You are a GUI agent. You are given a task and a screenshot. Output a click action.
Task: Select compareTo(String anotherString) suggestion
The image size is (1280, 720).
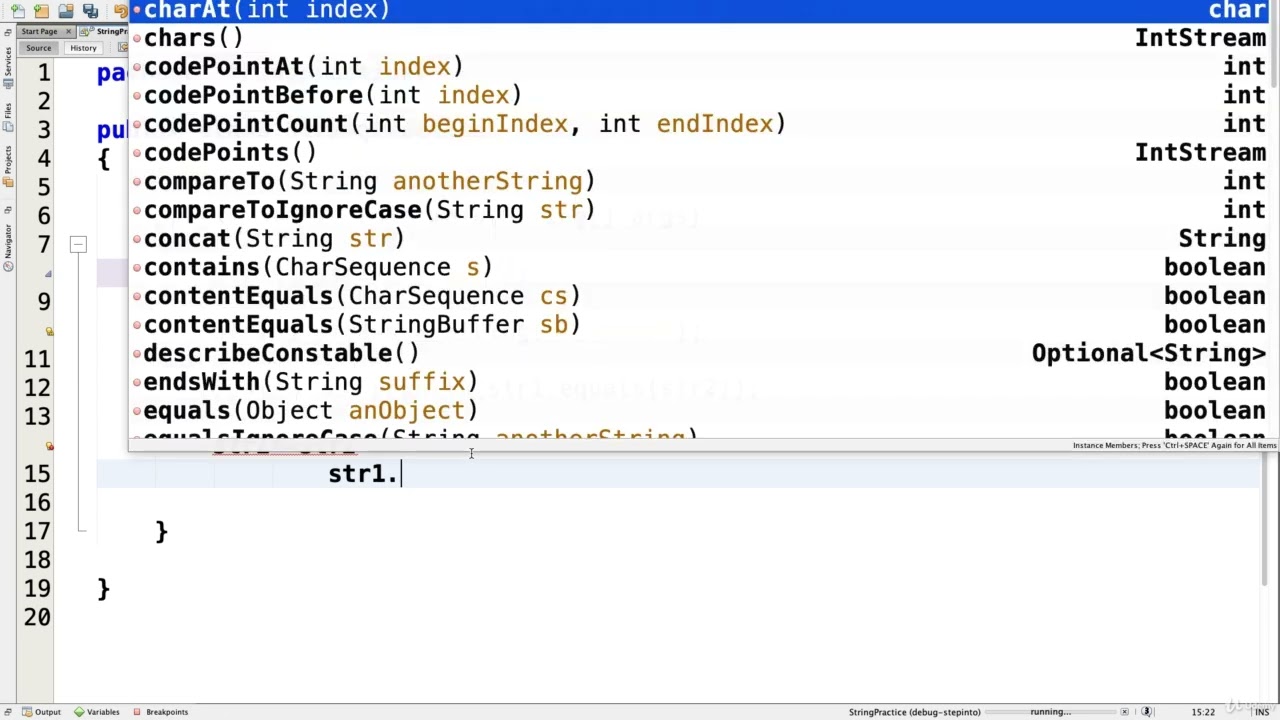click(700, 181)
